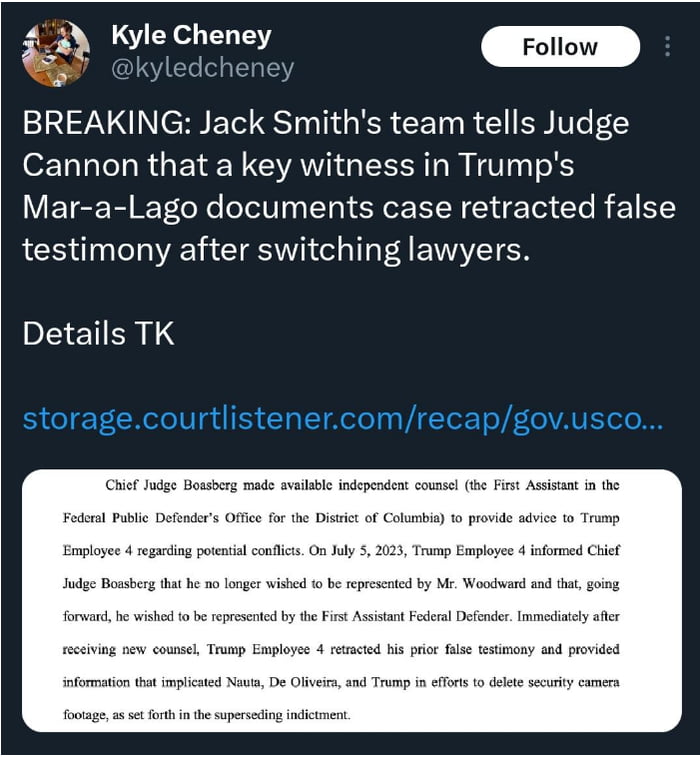Click the Kyle Cheney display name
700x757 pixels.
tap(191, 35)
